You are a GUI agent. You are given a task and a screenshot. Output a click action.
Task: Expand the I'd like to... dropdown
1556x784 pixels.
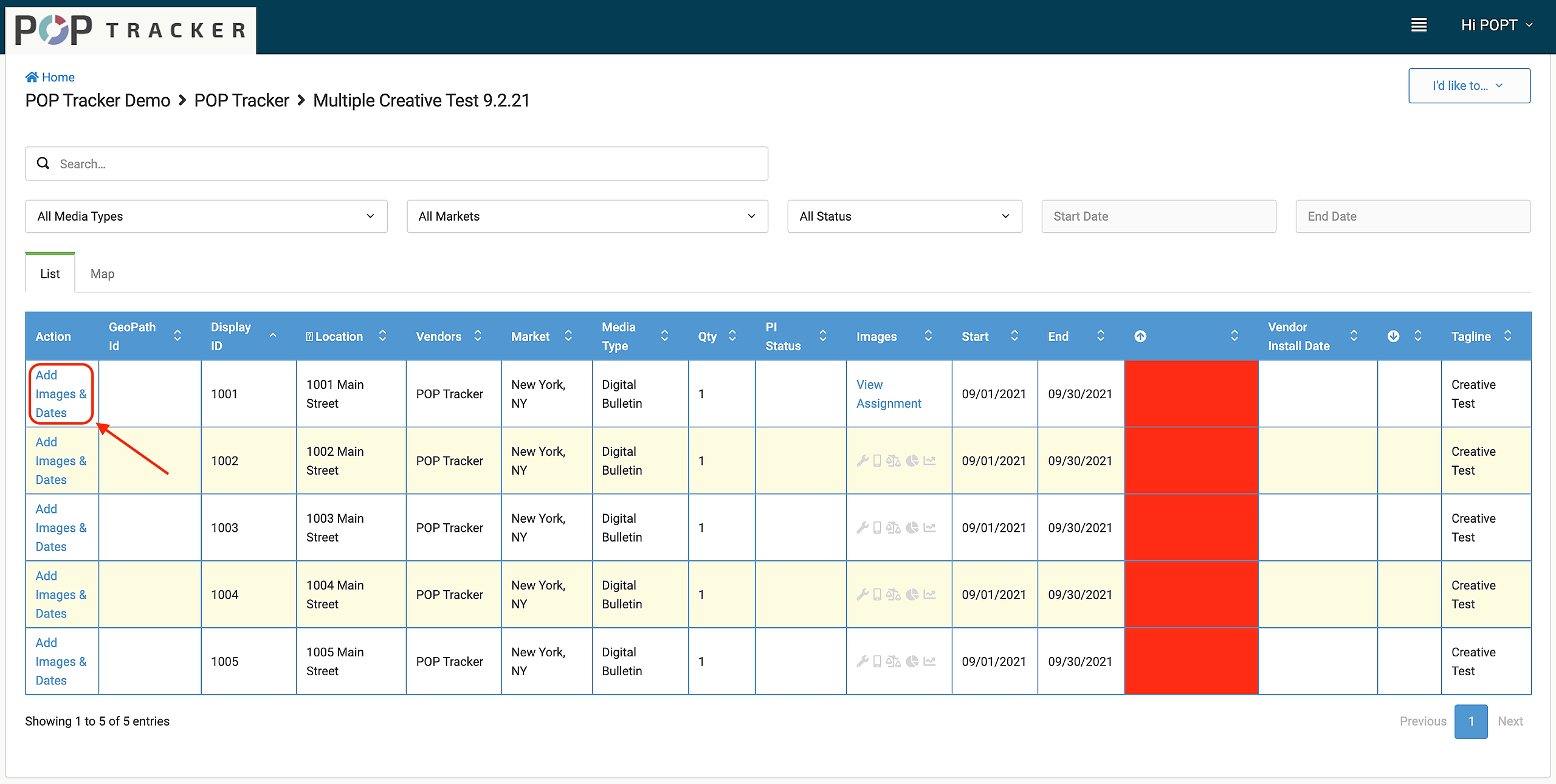click(x=1469, y=86)
